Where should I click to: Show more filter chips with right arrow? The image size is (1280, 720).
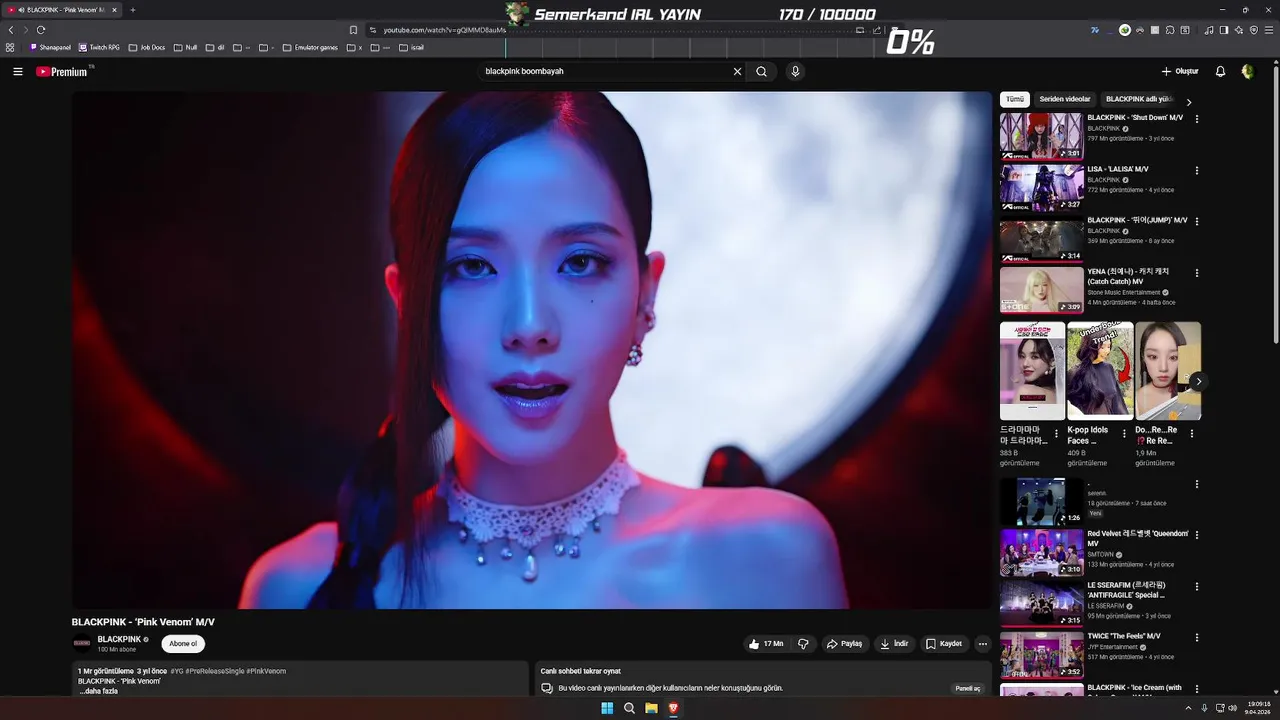1189,102
